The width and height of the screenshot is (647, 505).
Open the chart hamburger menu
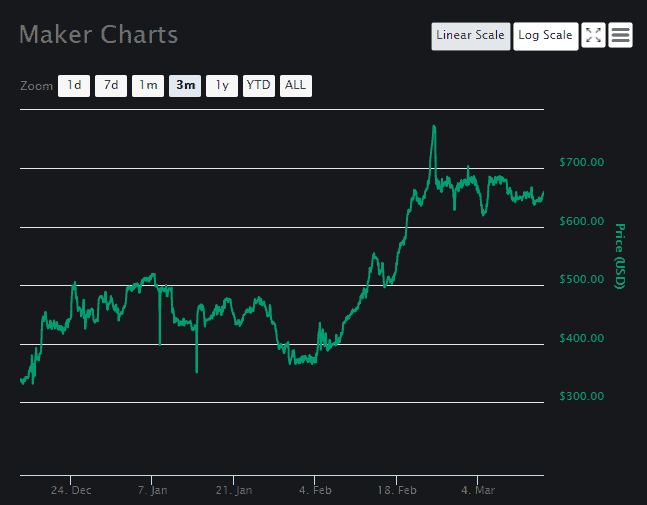[x=620, y=35]
